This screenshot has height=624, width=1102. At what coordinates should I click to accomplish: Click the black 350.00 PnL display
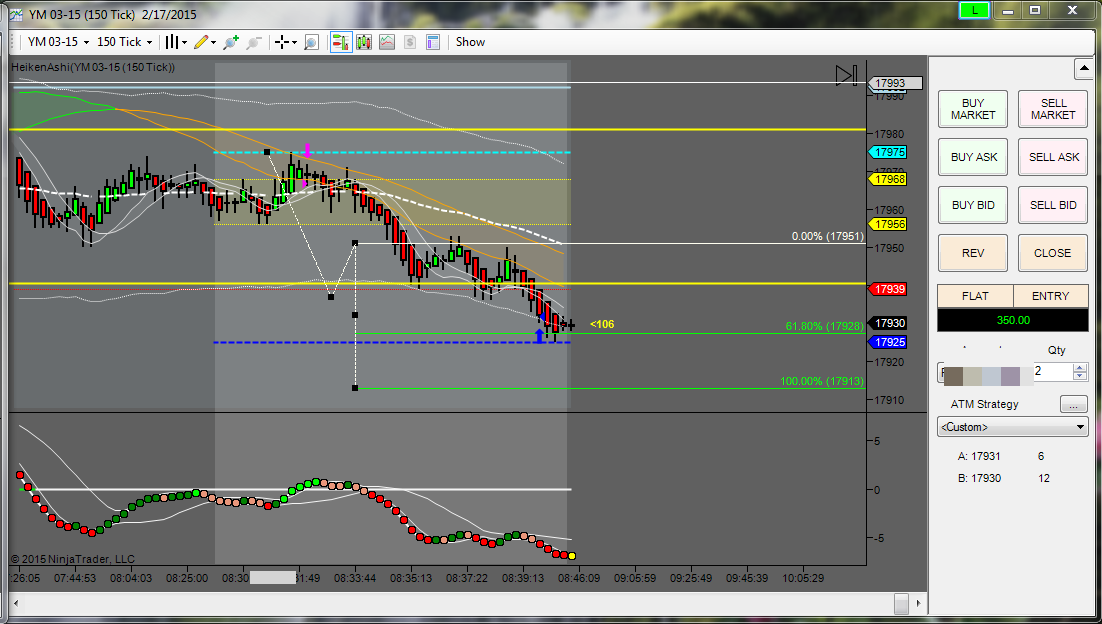(1013, 320)
